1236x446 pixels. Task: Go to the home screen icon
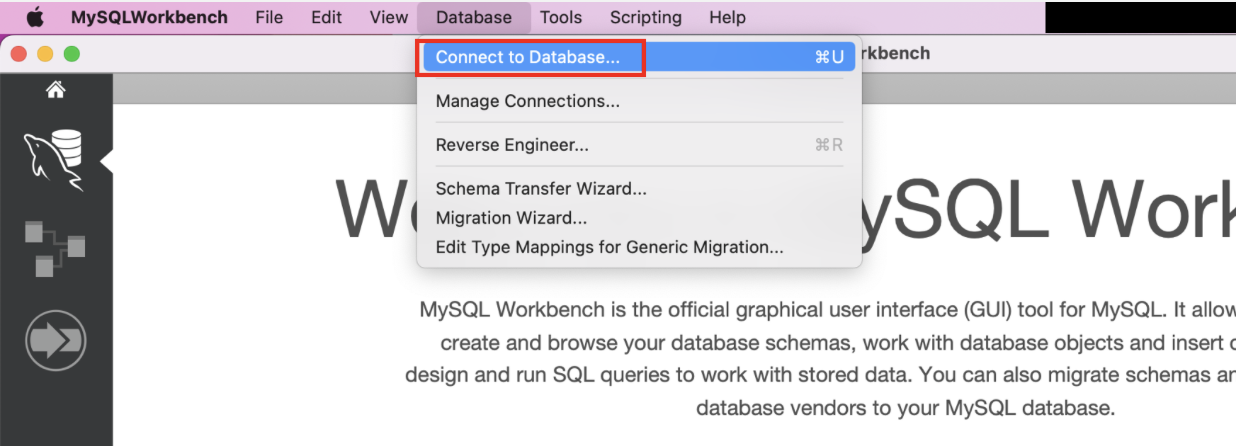tap(56, 90)
